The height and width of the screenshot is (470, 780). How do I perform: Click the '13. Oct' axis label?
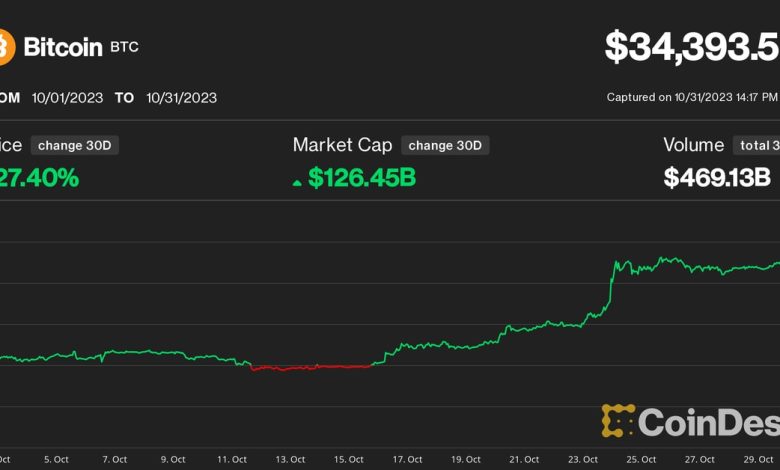(x=290, y=459)
